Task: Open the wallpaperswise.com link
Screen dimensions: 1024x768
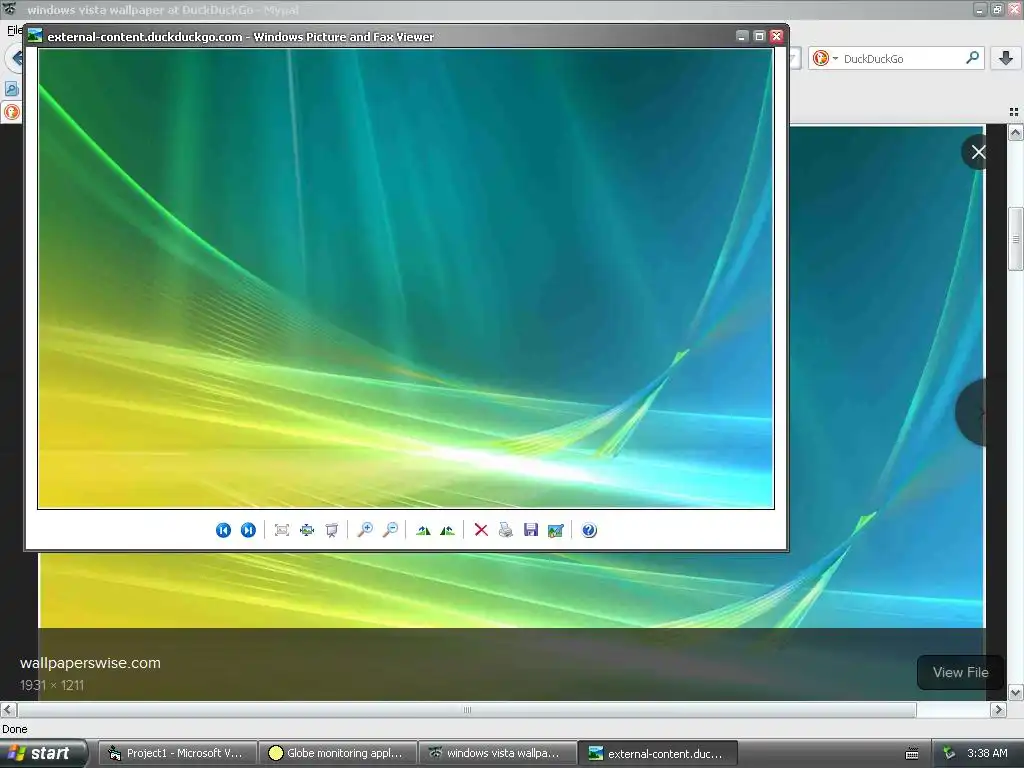Action: pyautogui.click(x=90, y=663)
